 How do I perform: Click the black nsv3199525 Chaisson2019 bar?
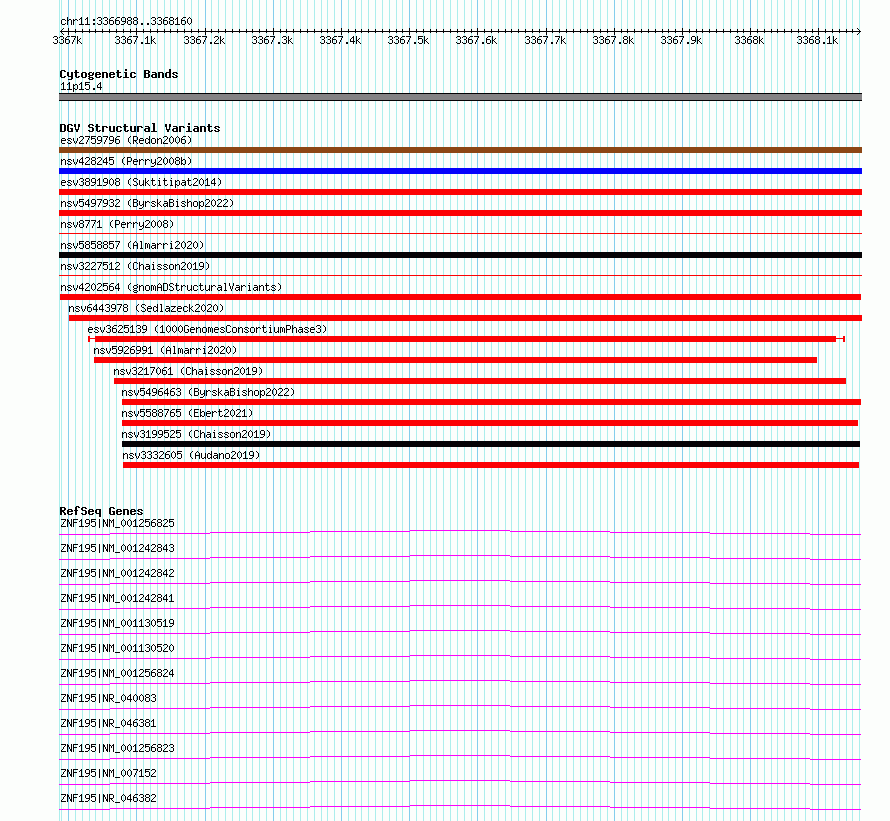(491, 444)
